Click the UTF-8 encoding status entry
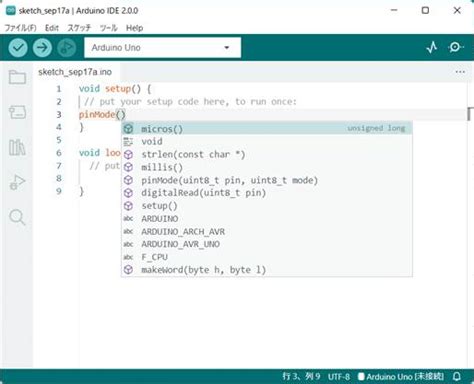Viewport: 474px width, 384px height. click(339, 377)
